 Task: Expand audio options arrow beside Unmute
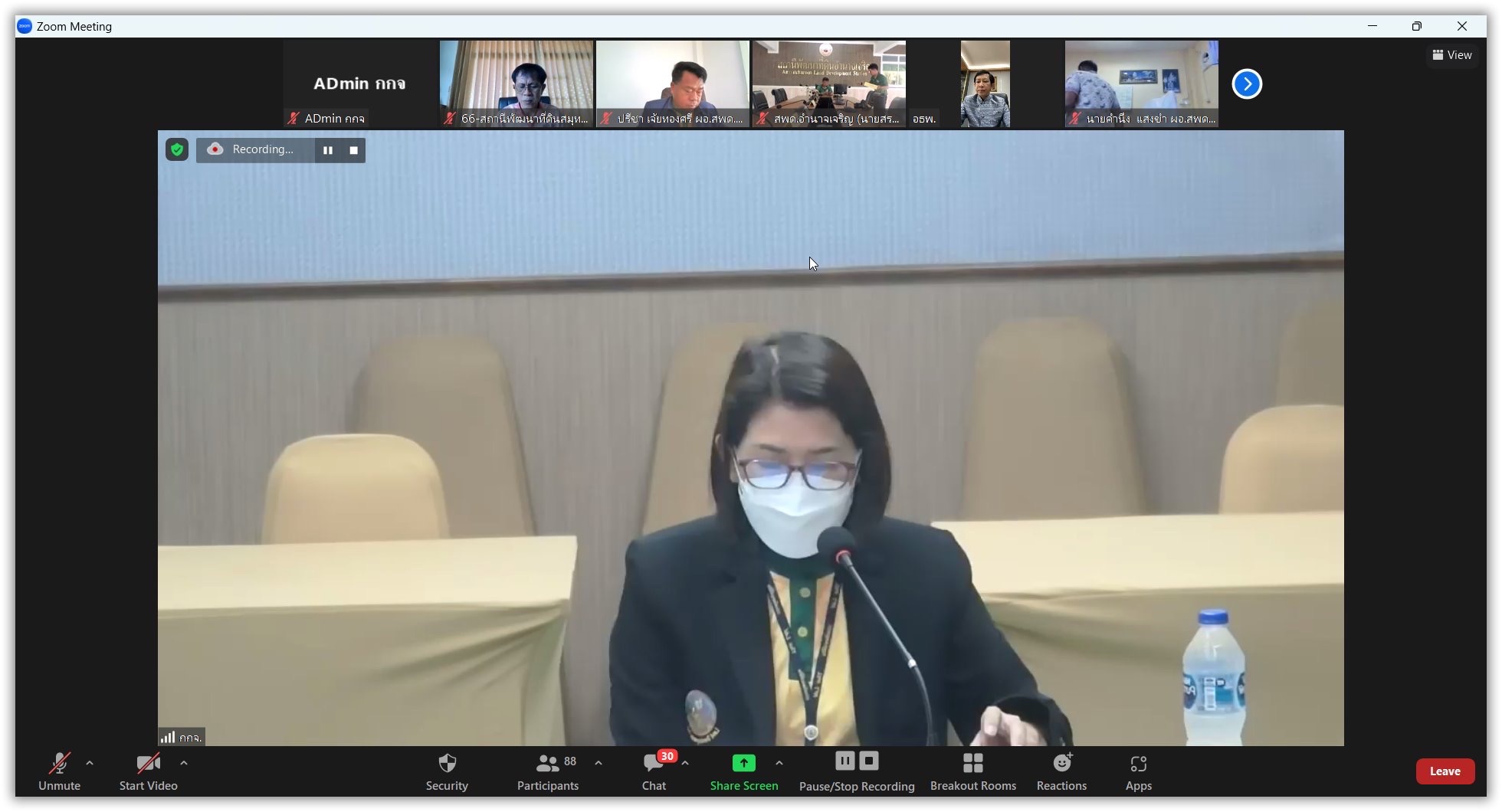(x=90, y=763)
